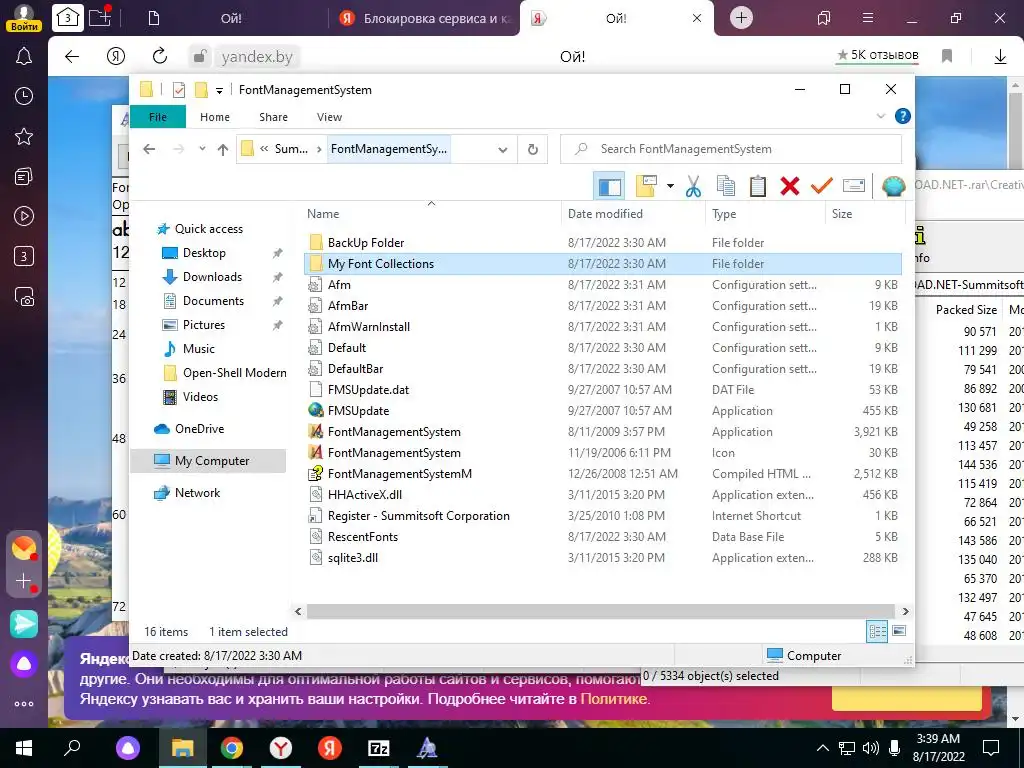
Task: Click the Cut scissors toolbar icon
Action: point(694,187)
